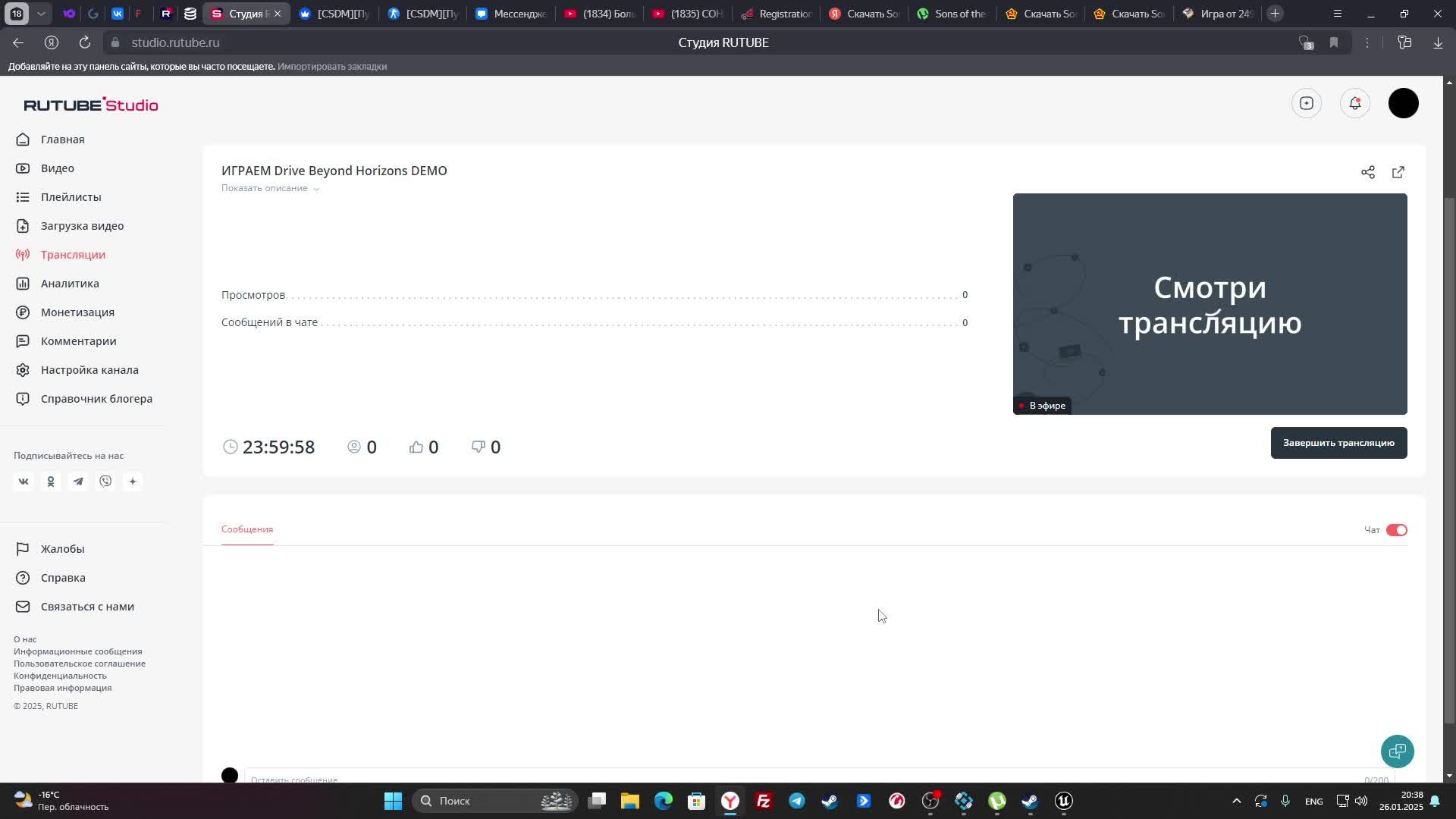The width and height of the screenshot is (1456, 819).
Task: Open the browser downloads icon
Action: [1438, 42]
